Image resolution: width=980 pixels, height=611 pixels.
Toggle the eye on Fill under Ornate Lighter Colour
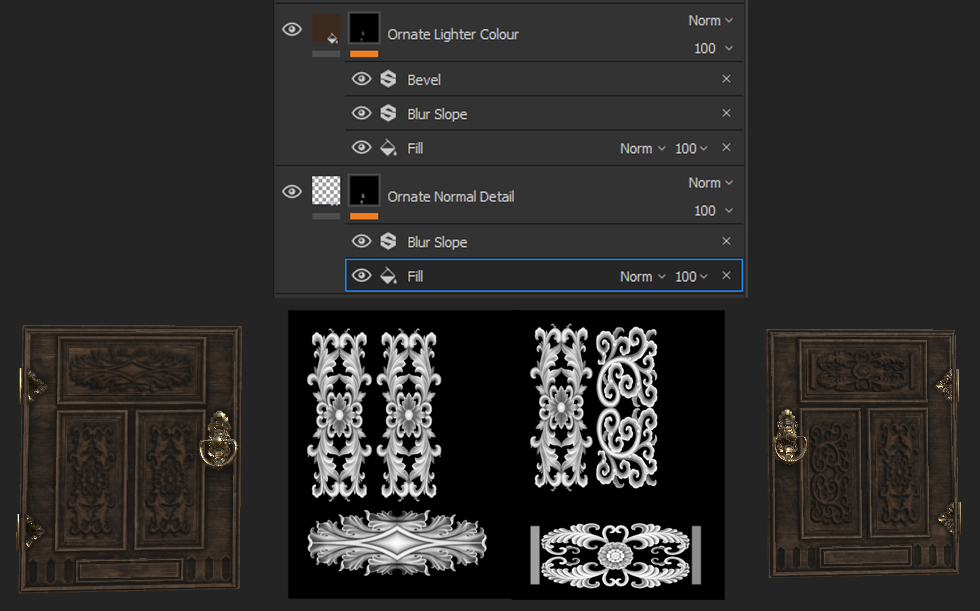point(361,148)
